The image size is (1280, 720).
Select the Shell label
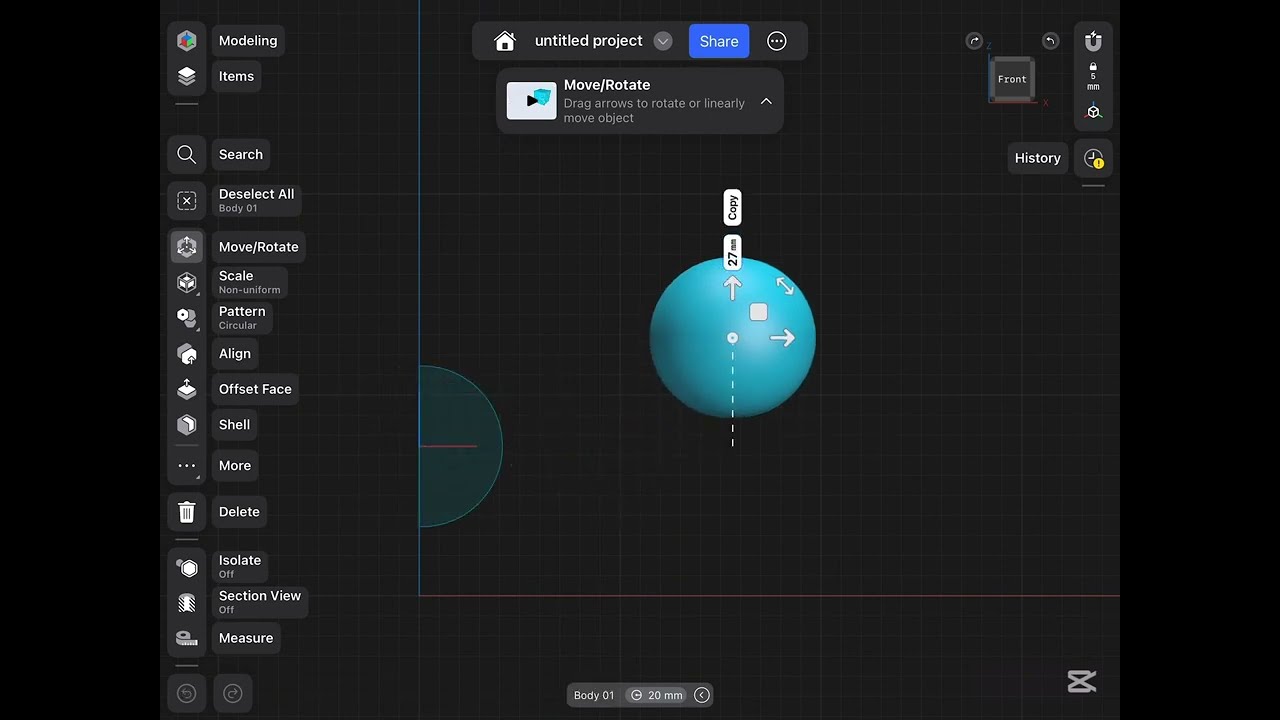pos(234,425)
